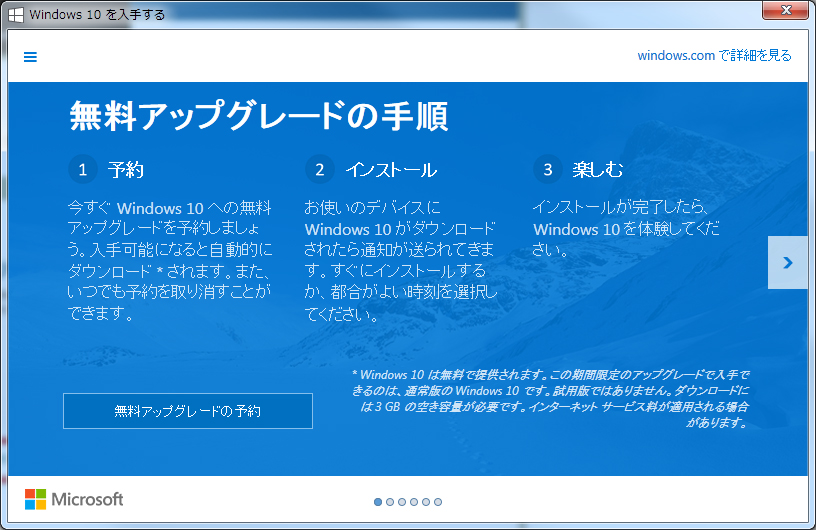
Task: Select the first page indicator dot
Action: (378, 502)
